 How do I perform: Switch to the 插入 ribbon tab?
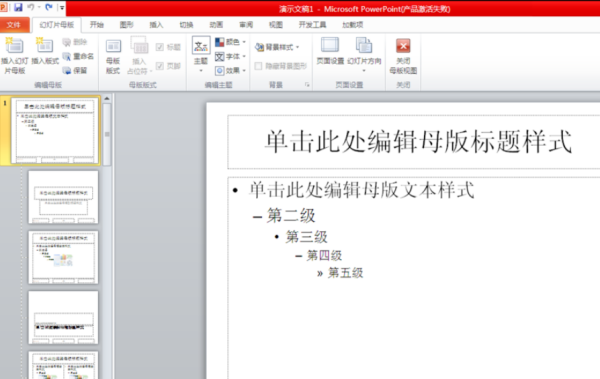156,25
